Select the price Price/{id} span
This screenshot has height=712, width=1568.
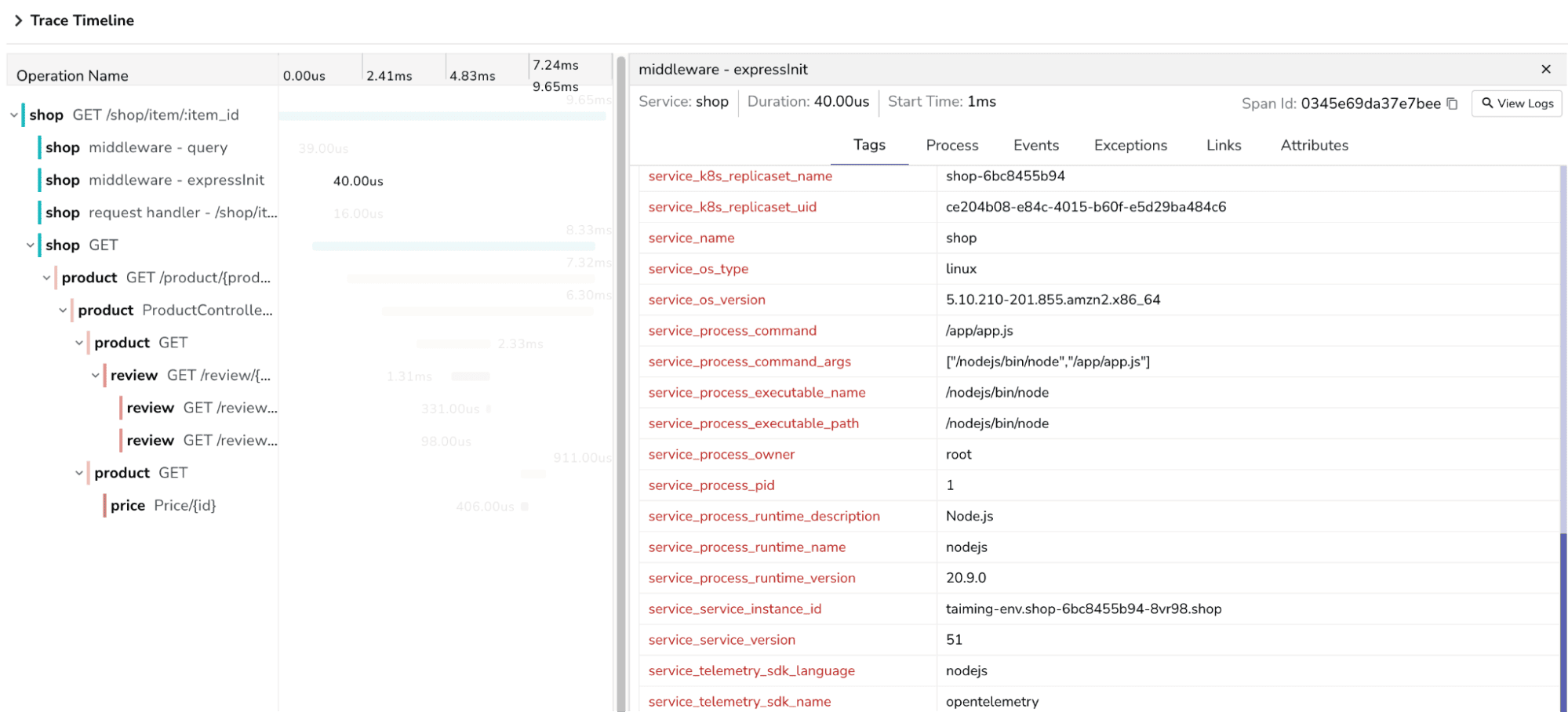163,506
